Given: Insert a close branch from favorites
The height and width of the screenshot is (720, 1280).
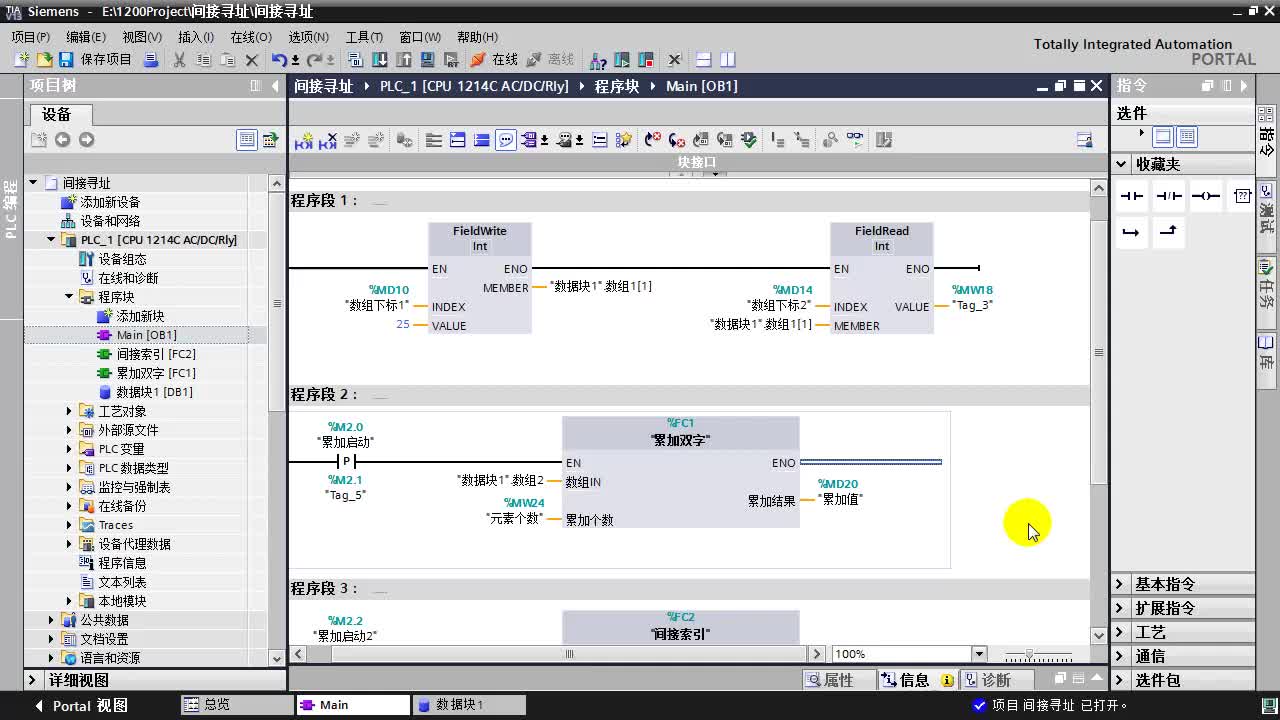Looking at the screenshot, I should coord(1168,232).
